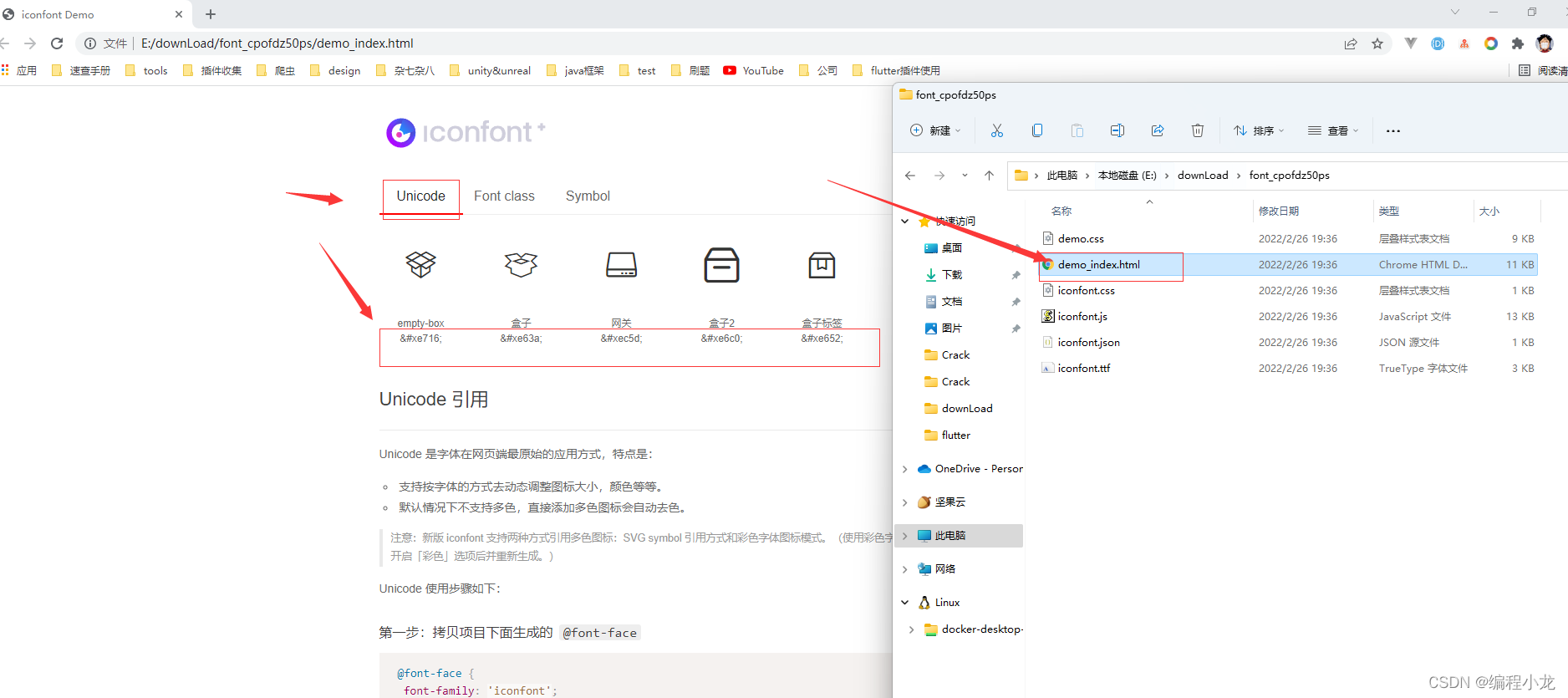The width and height of the screenshot is (1568, 698).
Task: Click the browser share page icon
Action: tap(1351, 43)
